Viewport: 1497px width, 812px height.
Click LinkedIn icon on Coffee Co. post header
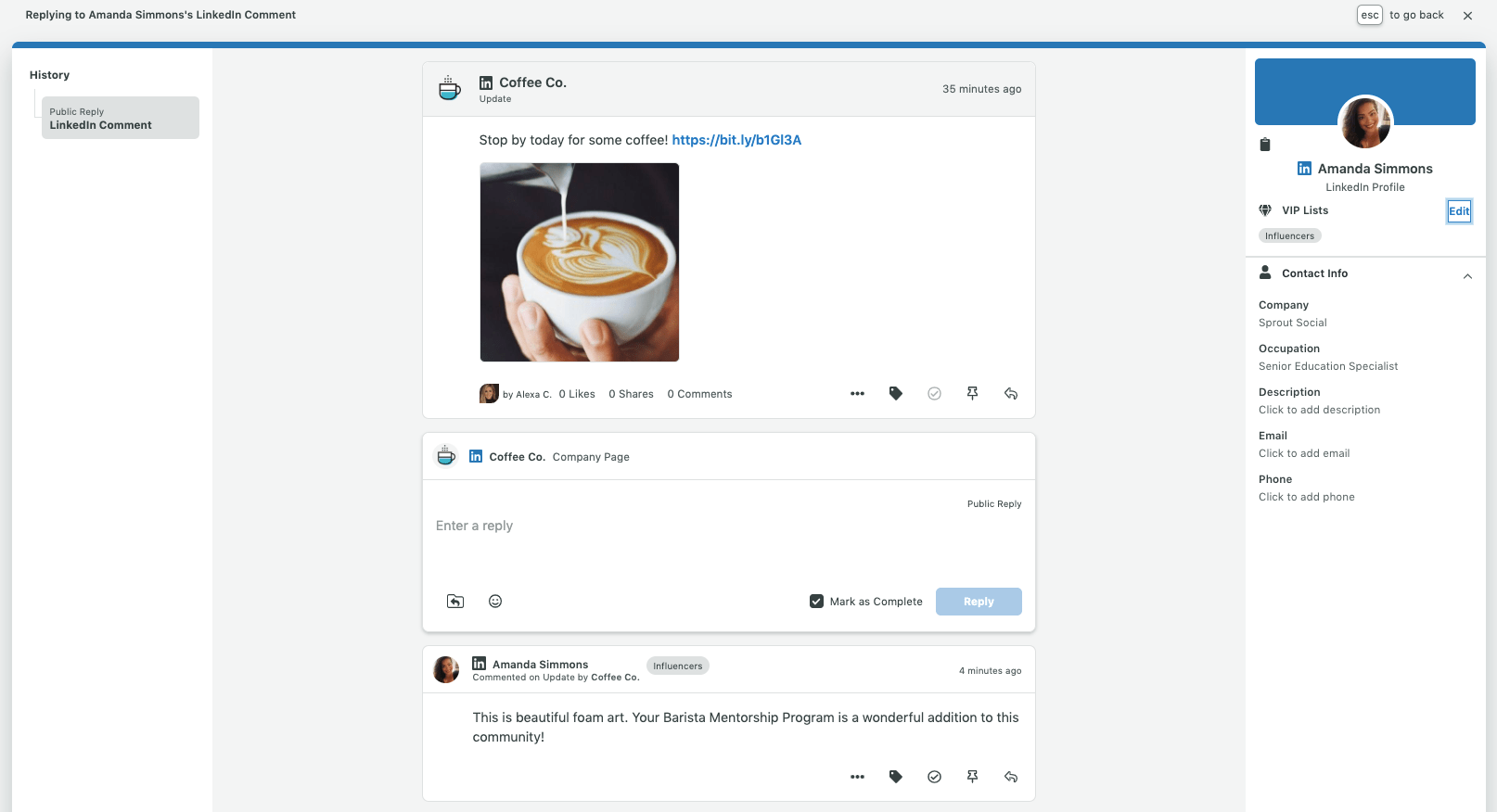(x=486, y=83)
